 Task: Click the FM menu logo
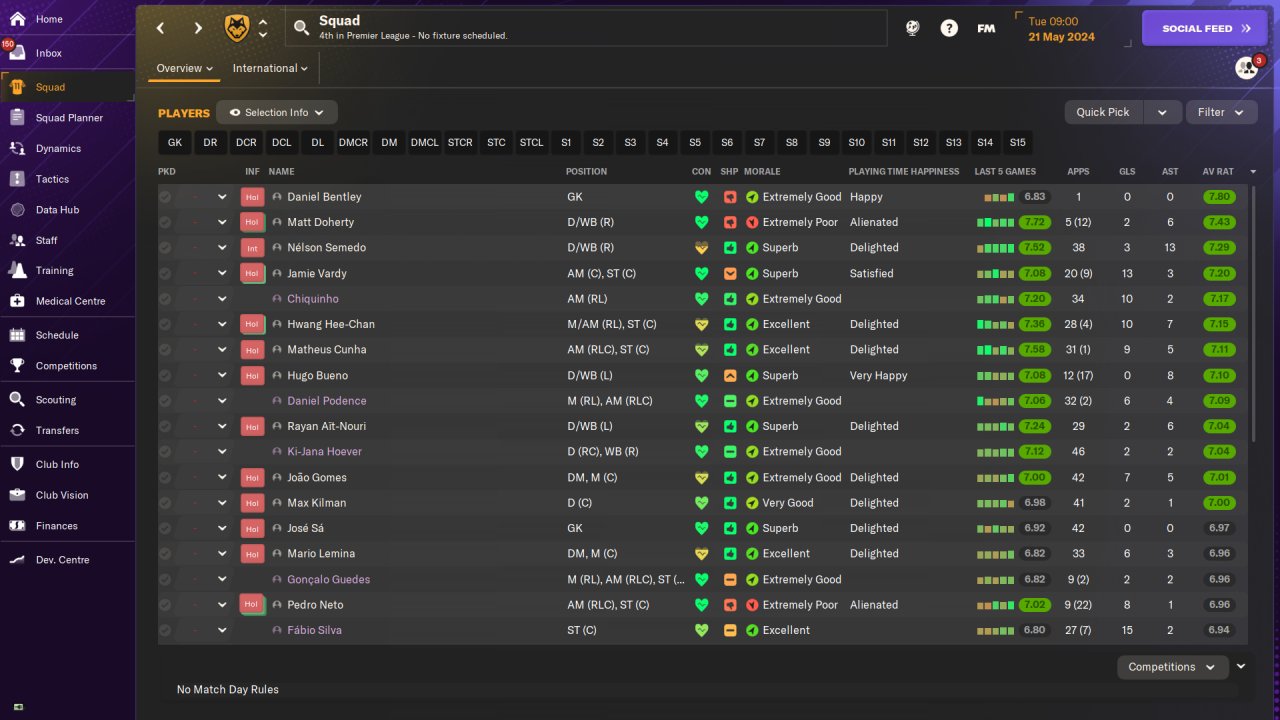point(986,28)
